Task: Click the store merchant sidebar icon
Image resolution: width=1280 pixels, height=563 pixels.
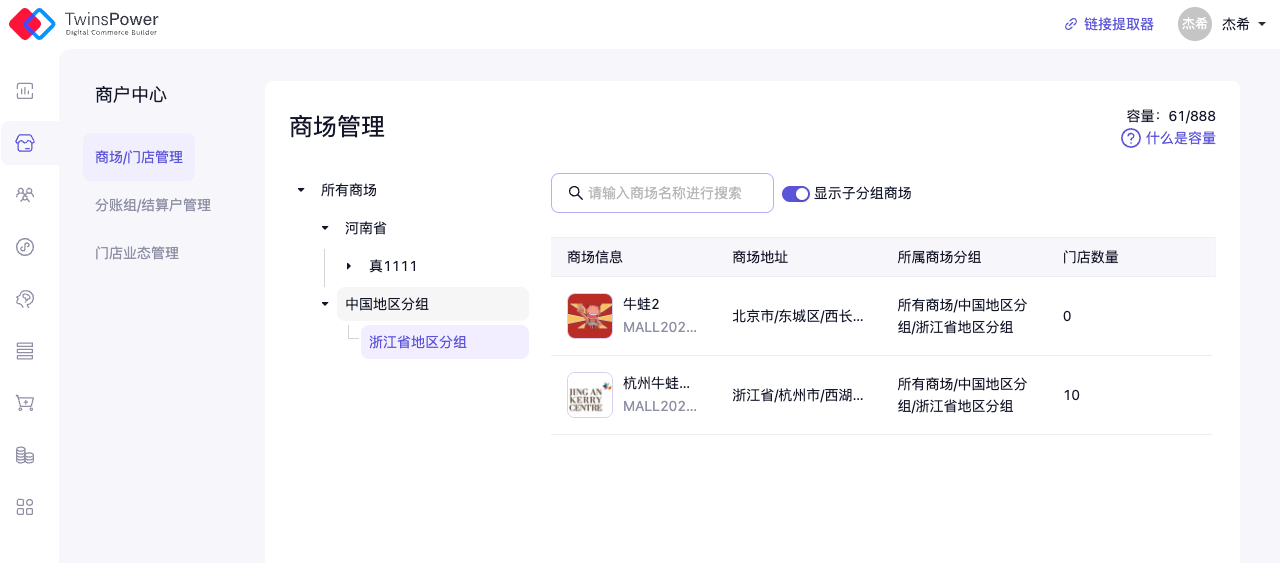Action: click(25, 144)
